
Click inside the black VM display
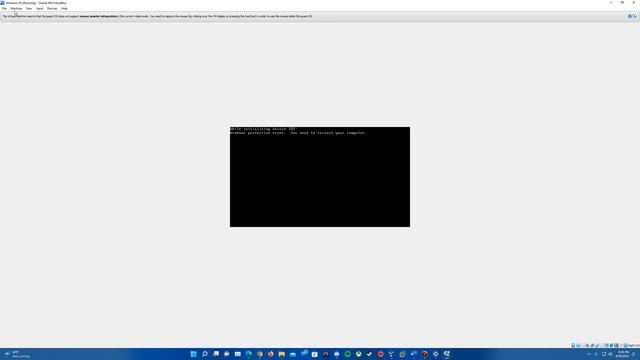(x=320, y=177)
